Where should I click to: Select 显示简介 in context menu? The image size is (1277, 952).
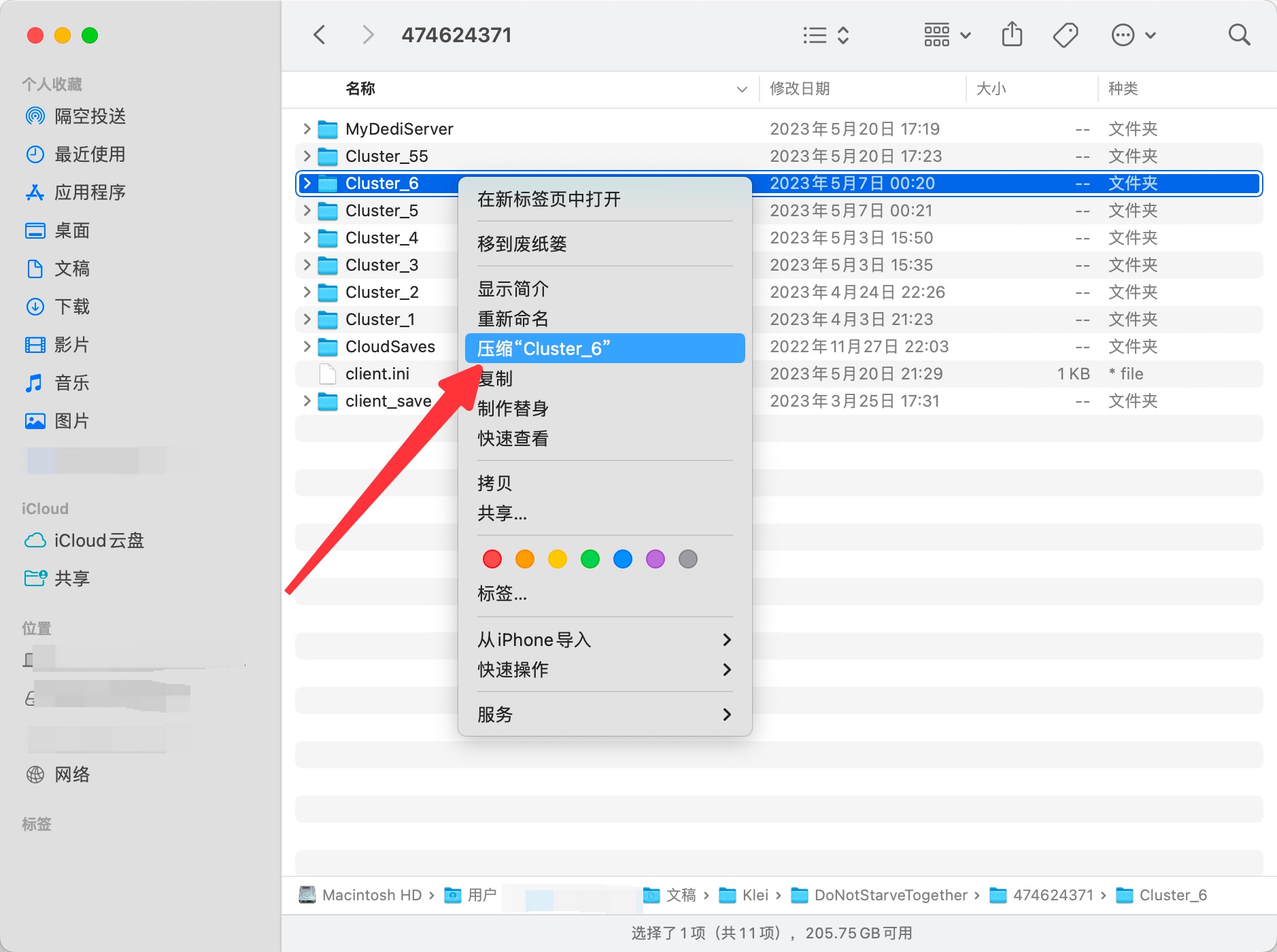pyautogui.click(x=513, y=289)
